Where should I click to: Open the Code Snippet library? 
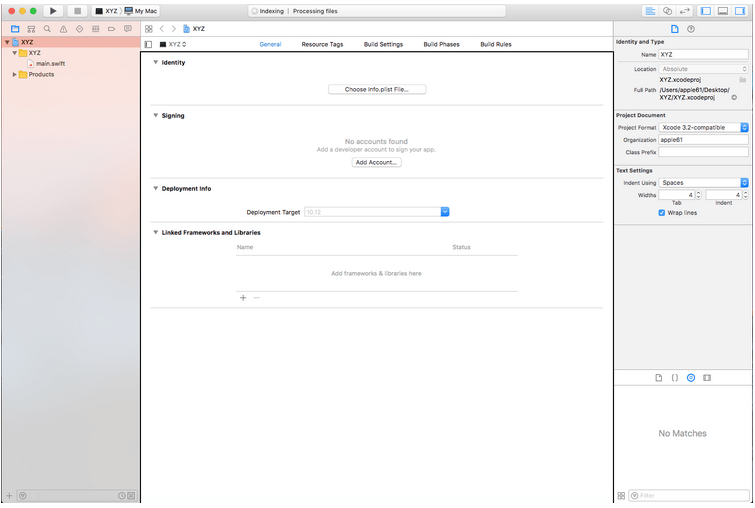(x=675, y=378)
